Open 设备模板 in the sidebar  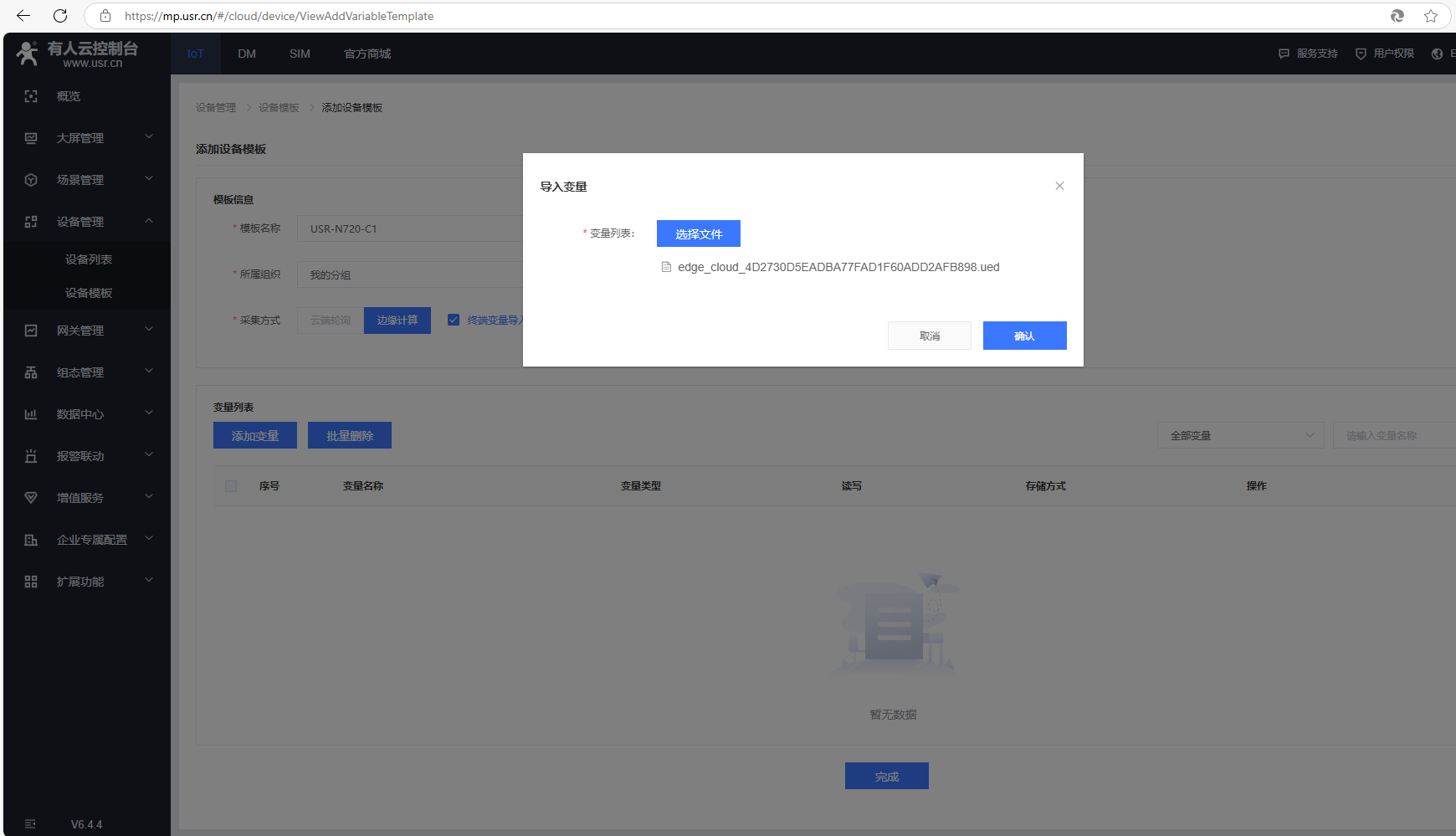pos(87,293)
